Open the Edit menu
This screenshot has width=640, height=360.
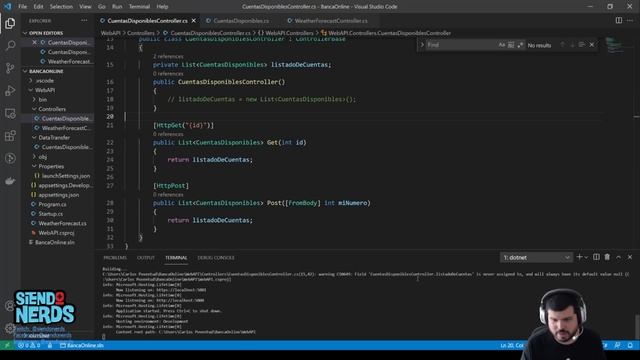pyautogui.click(x=38, y=7)
